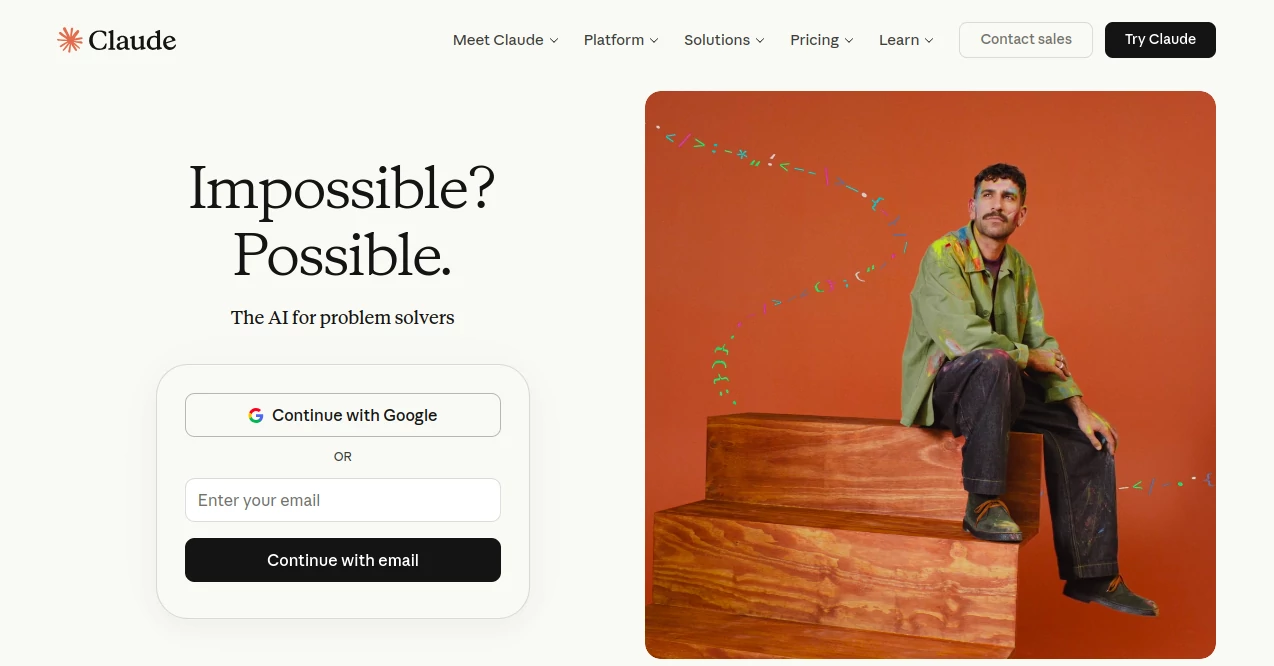Open the Learn dropdown chevron
Image resolution: width=1274 pixels, height=666 pixels.
click(929, 41)
